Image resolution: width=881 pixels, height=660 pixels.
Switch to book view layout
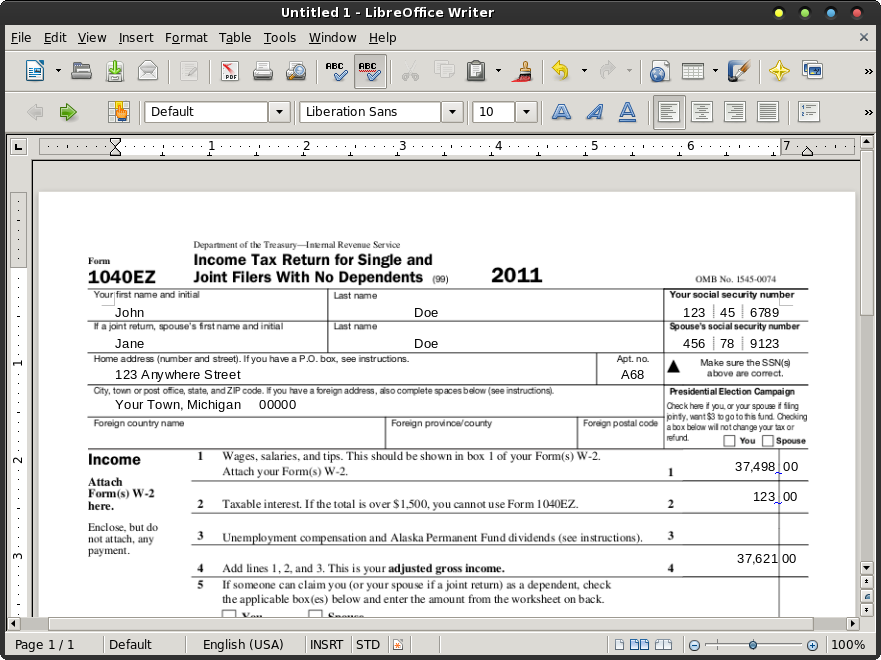click(x=664, y=644)
